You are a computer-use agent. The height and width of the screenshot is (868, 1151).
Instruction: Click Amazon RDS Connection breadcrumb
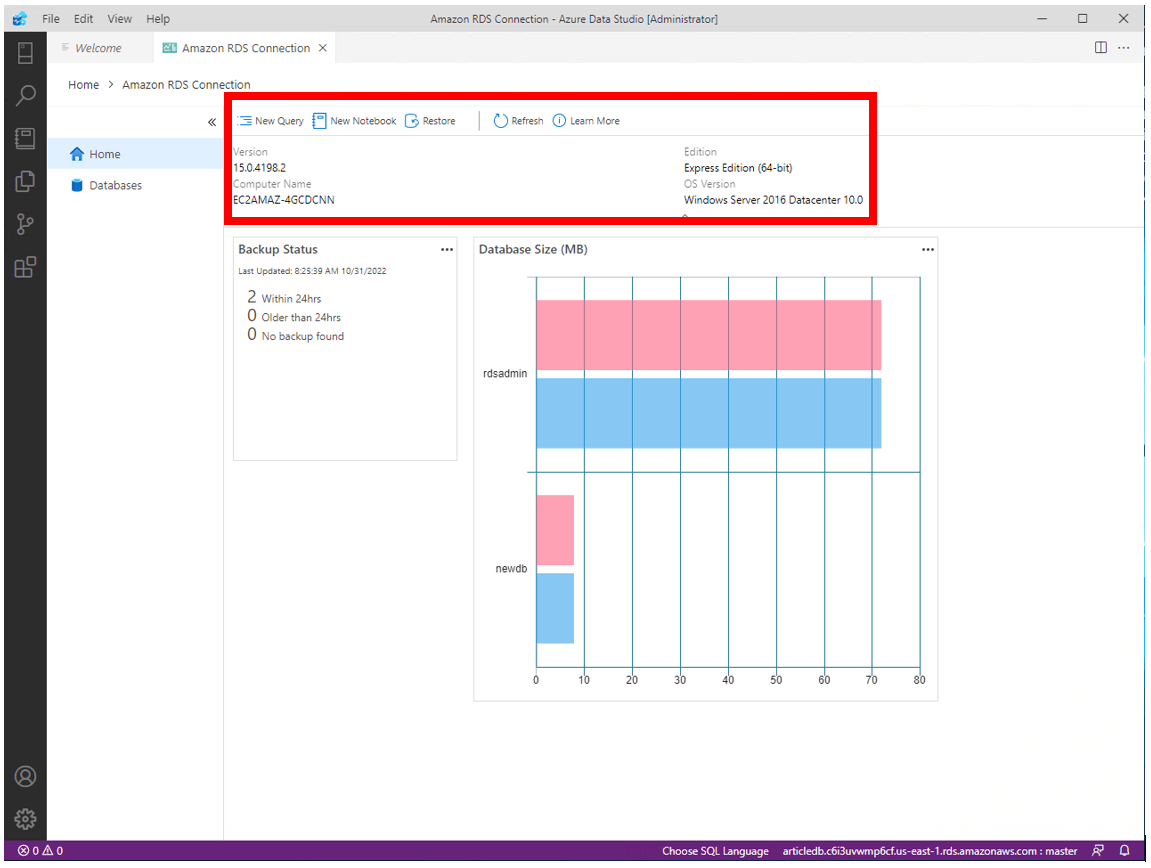point(186,85)
